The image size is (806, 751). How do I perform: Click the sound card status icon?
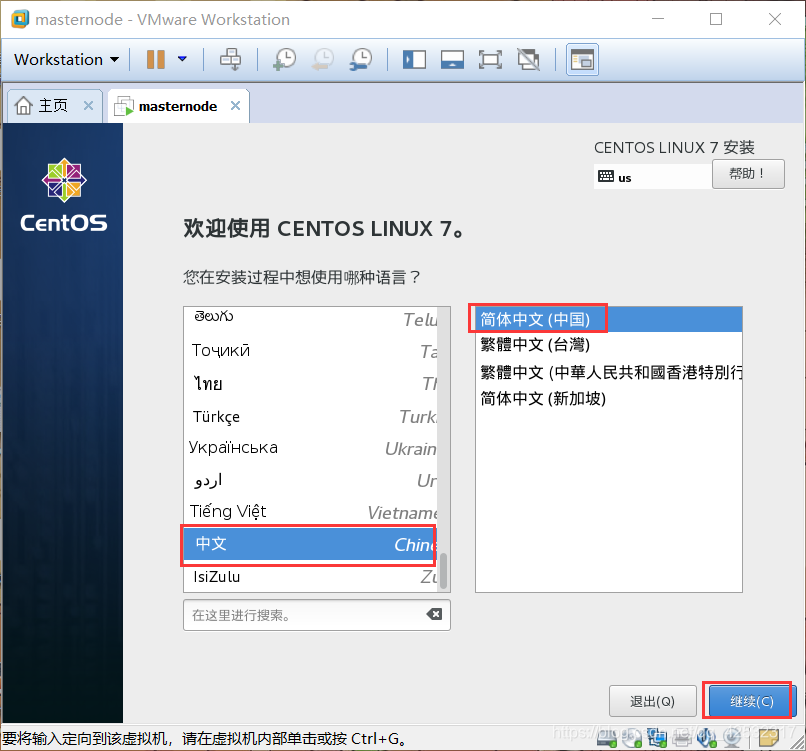(x=707, y=738)
